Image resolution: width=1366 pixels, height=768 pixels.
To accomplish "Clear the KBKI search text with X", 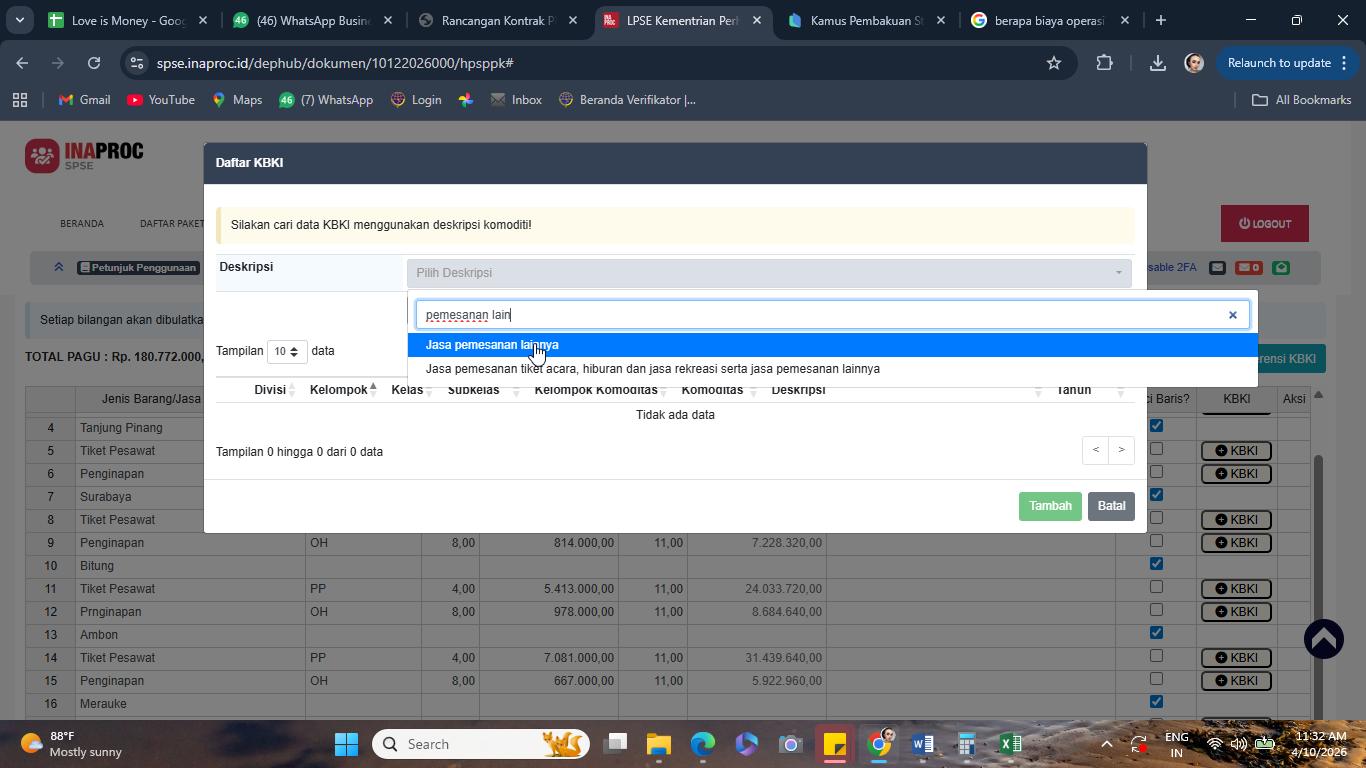I will 1232,315.
